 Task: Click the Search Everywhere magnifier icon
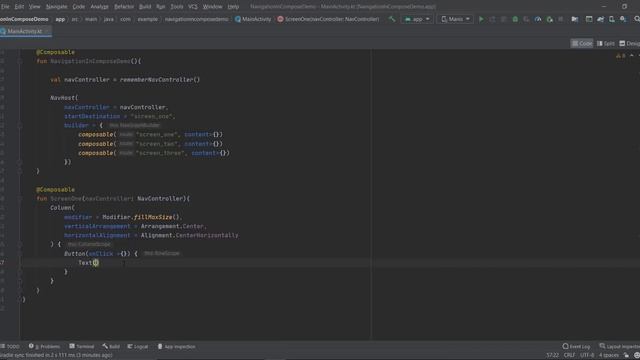(636, 19)
